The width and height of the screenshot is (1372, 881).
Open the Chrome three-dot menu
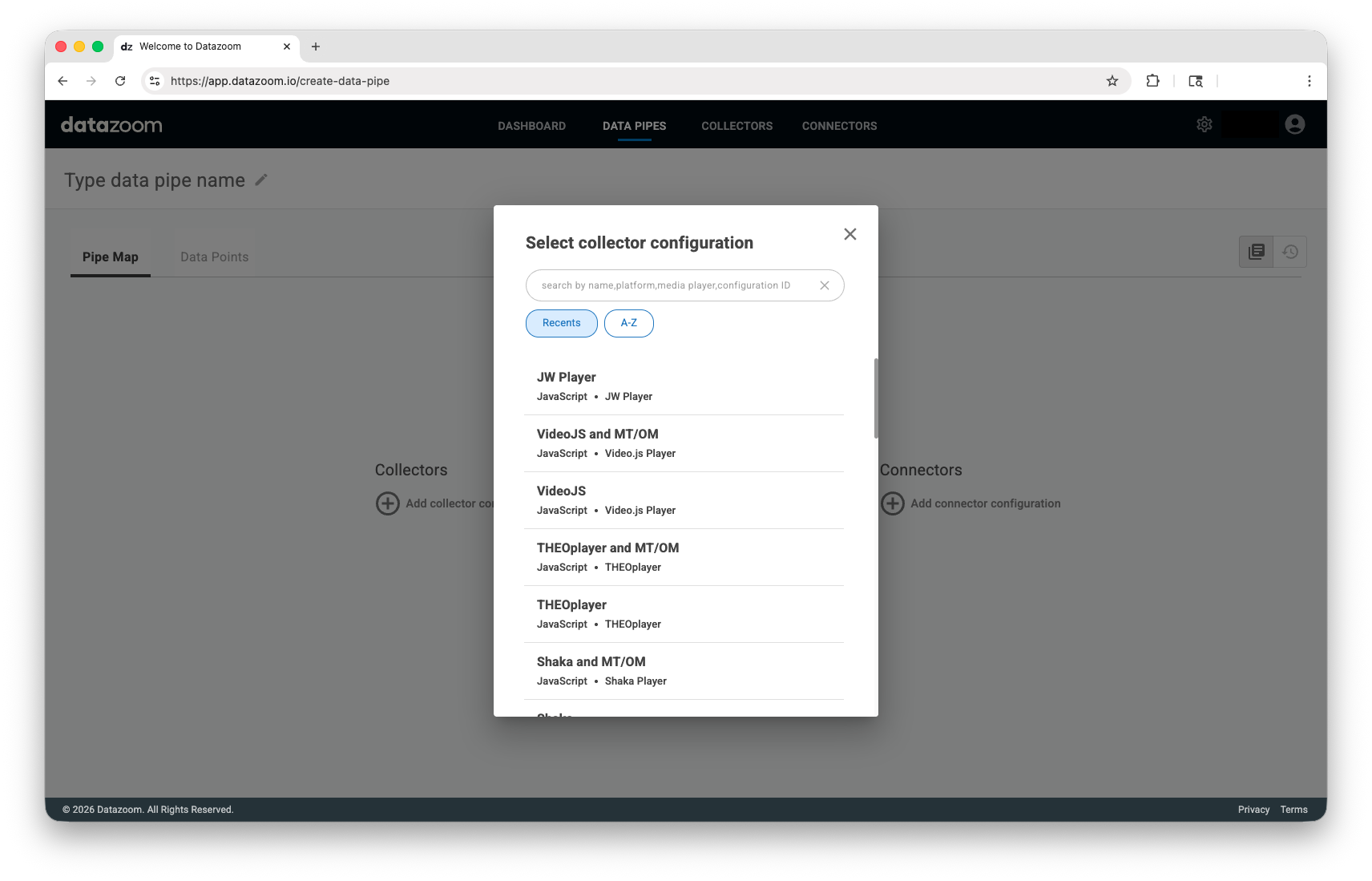1309,81
